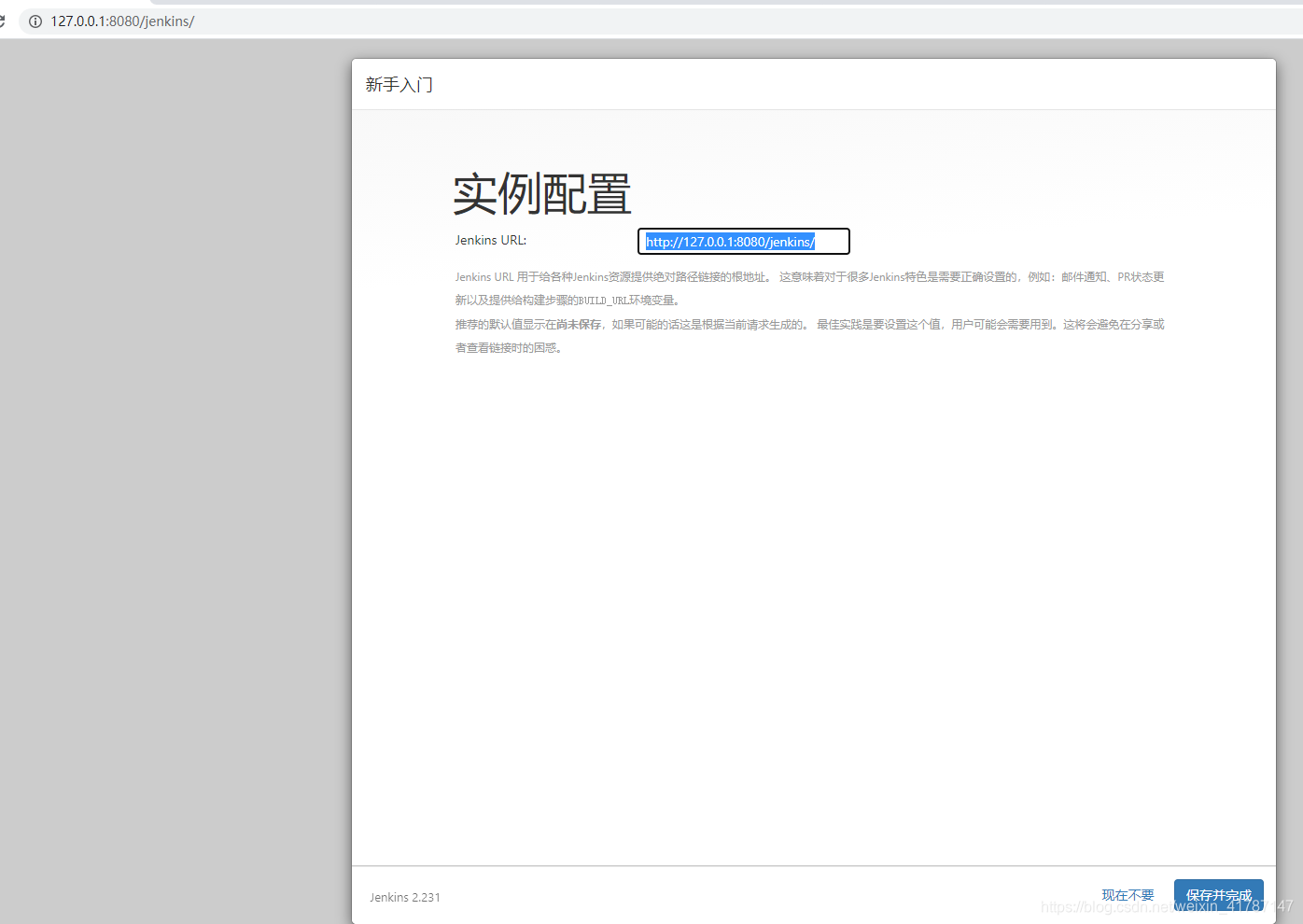Screen dimensions: 1303x924
Task: Click the reload icon in browser toolbar
Action: (2, 21)
